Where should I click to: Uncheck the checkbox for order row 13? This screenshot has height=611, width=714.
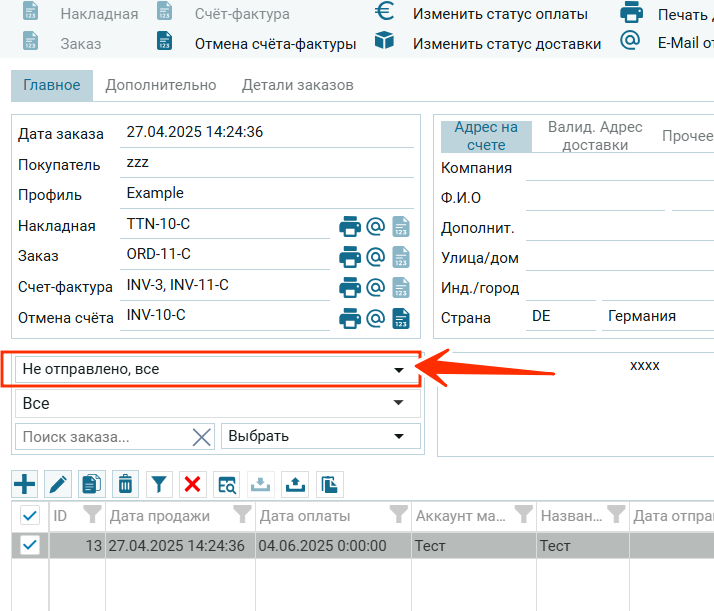(30, 545)
